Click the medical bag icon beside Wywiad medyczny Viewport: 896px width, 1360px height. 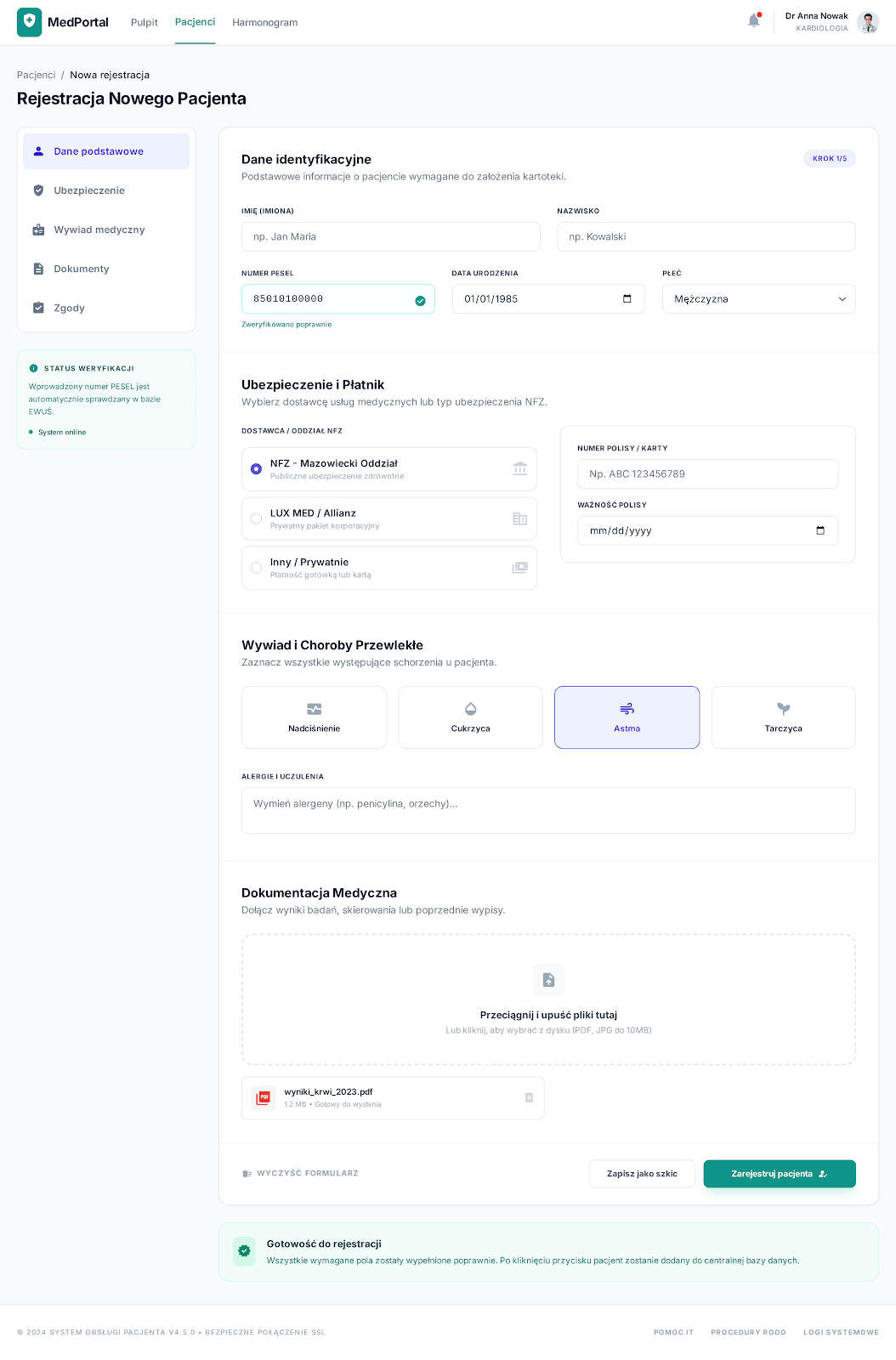(38, 229)
